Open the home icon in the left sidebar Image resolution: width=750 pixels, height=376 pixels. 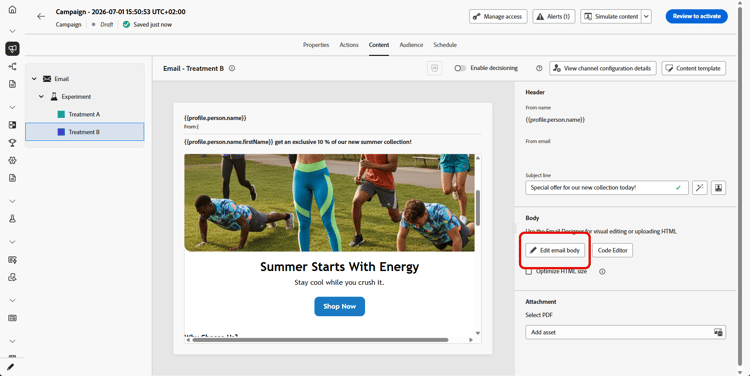point(12,10)
